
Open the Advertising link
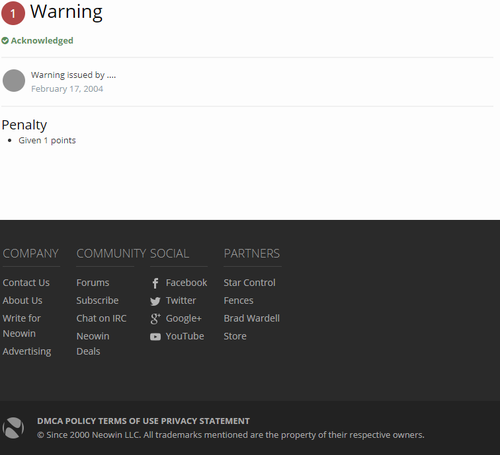[x=27, y=351]
